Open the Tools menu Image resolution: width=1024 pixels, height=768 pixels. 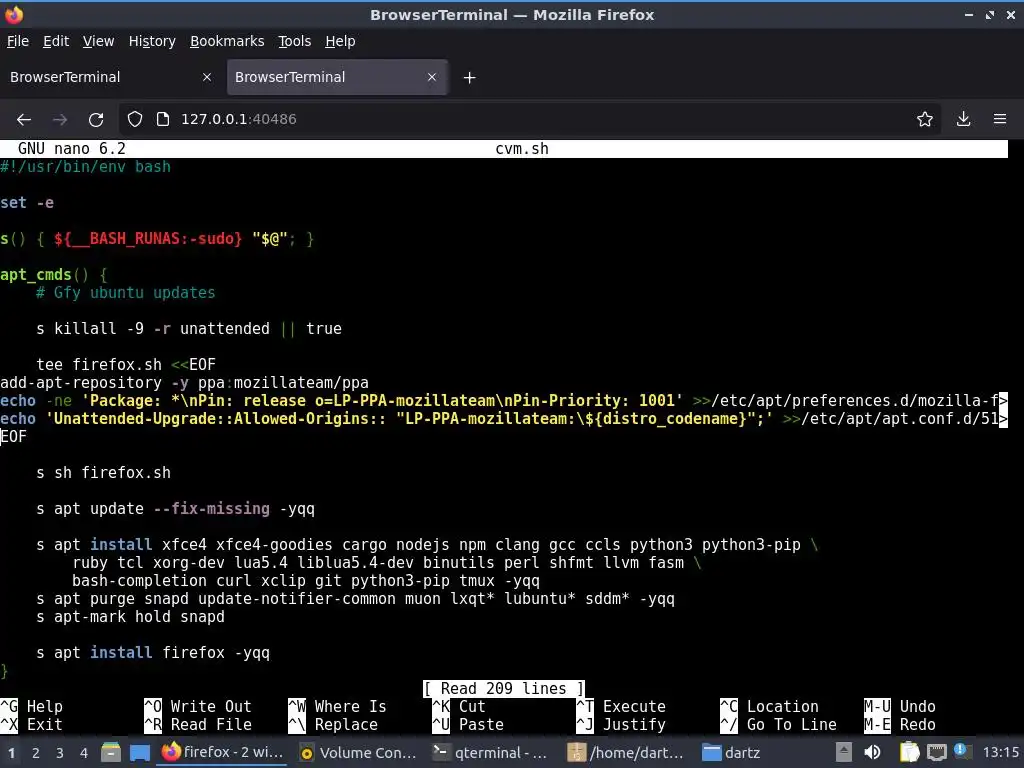point(295,41)
